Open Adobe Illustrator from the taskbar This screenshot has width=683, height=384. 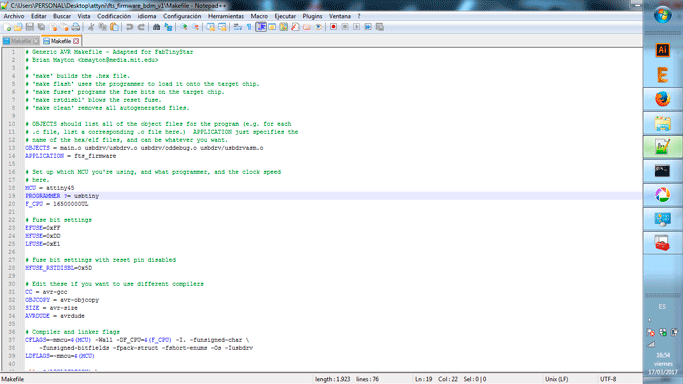[x=663, y=50]
